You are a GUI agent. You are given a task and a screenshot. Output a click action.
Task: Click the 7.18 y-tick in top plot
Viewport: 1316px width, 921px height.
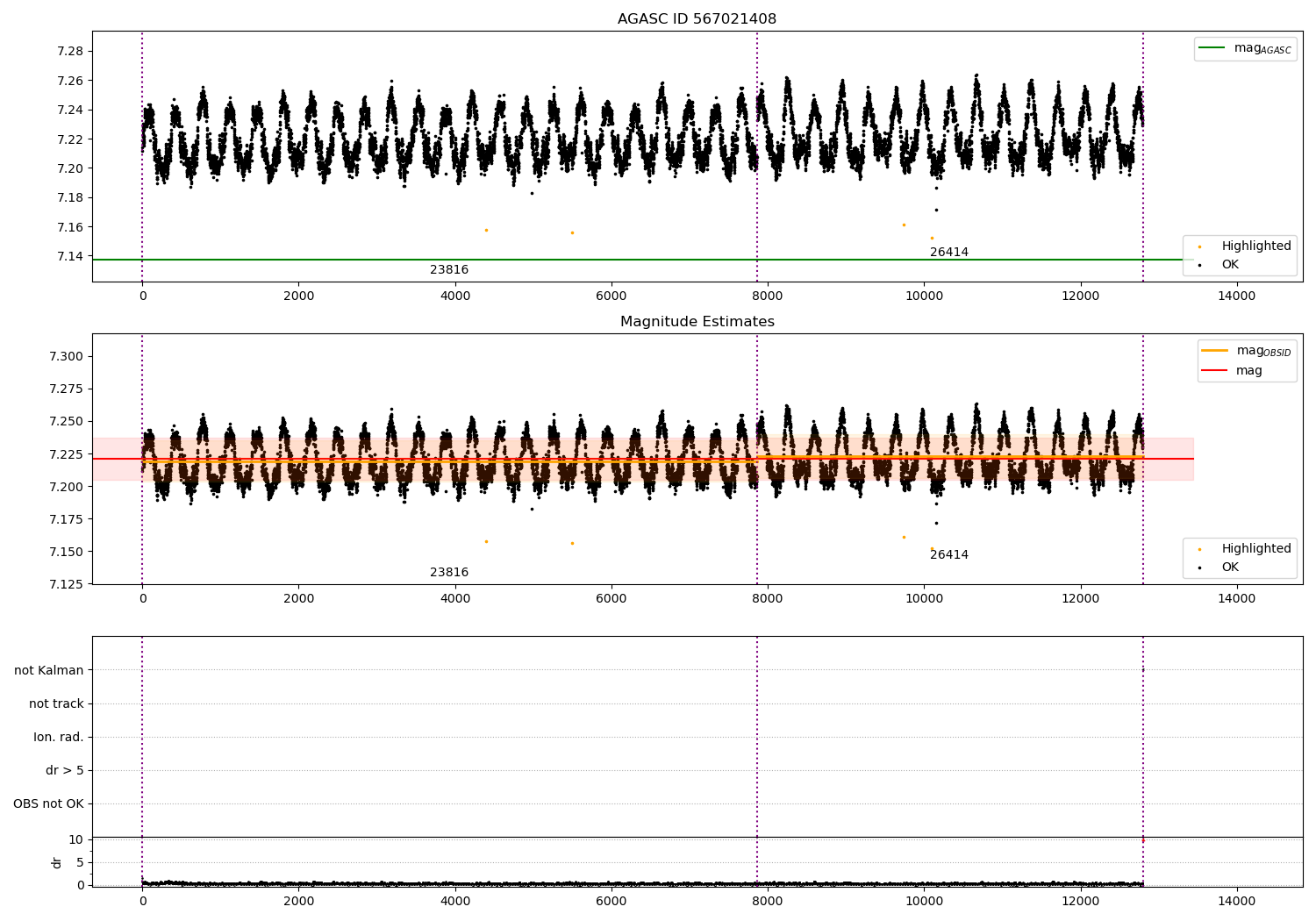point(70,198)
